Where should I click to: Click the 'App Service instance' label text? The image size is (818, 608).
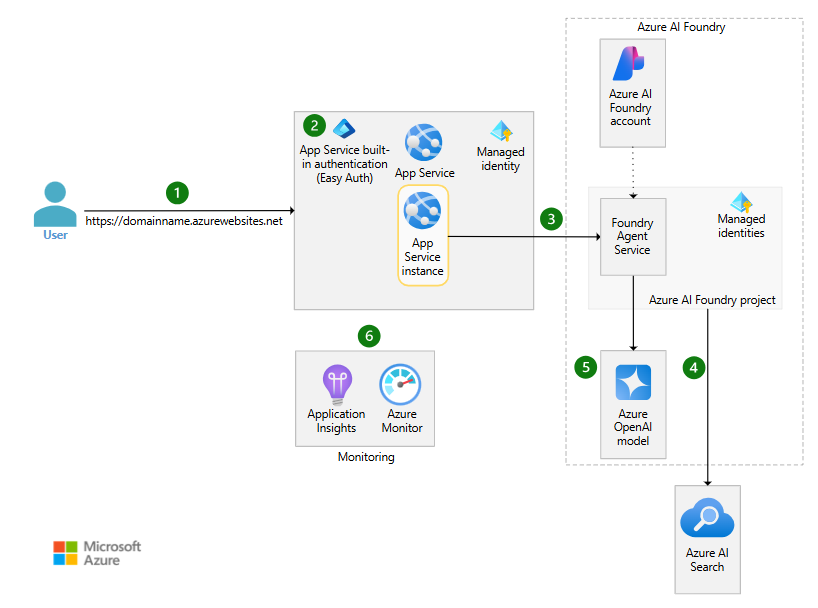(x=423, y=257)
